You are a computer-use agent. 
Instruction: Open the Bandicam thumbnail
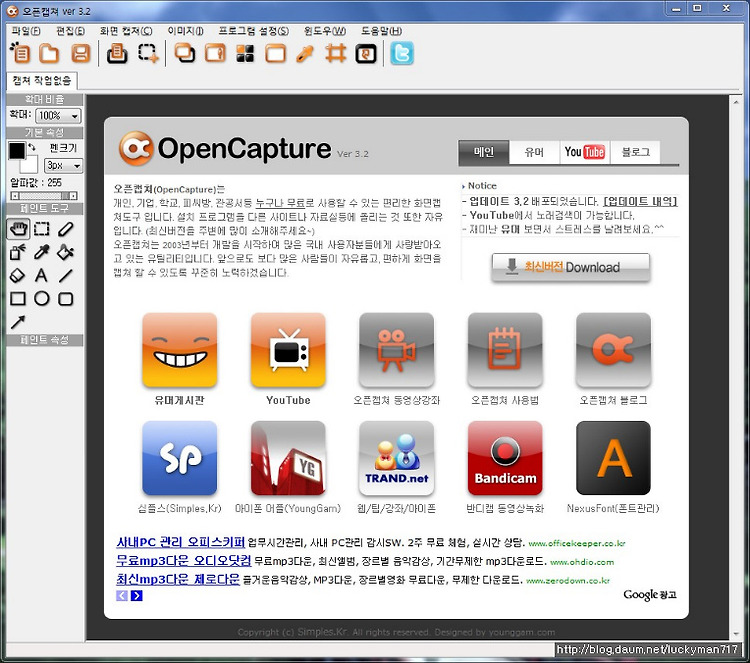tap(505, 458)
